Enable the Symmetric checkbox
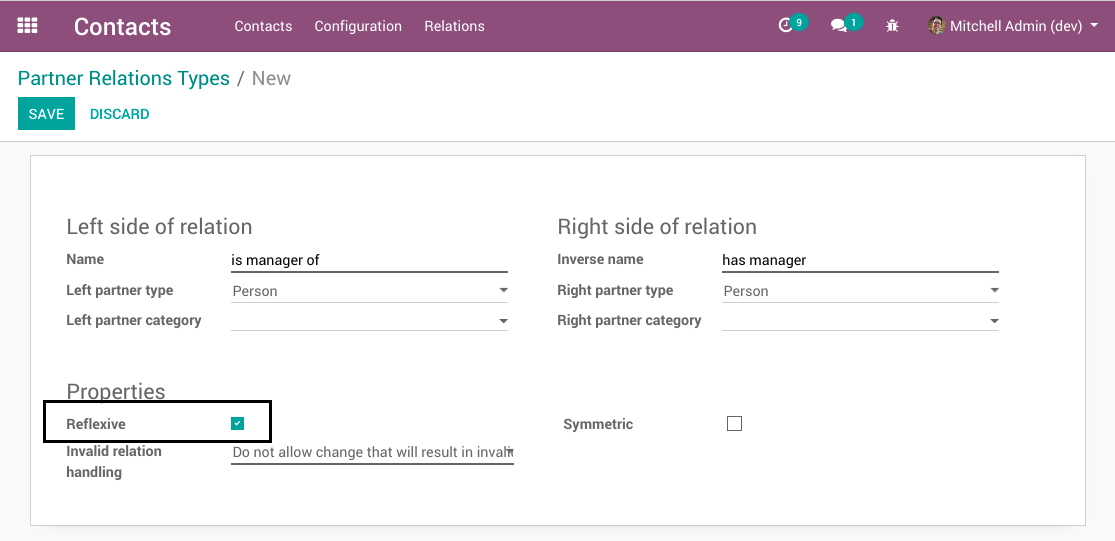 [x=734, y=424]
